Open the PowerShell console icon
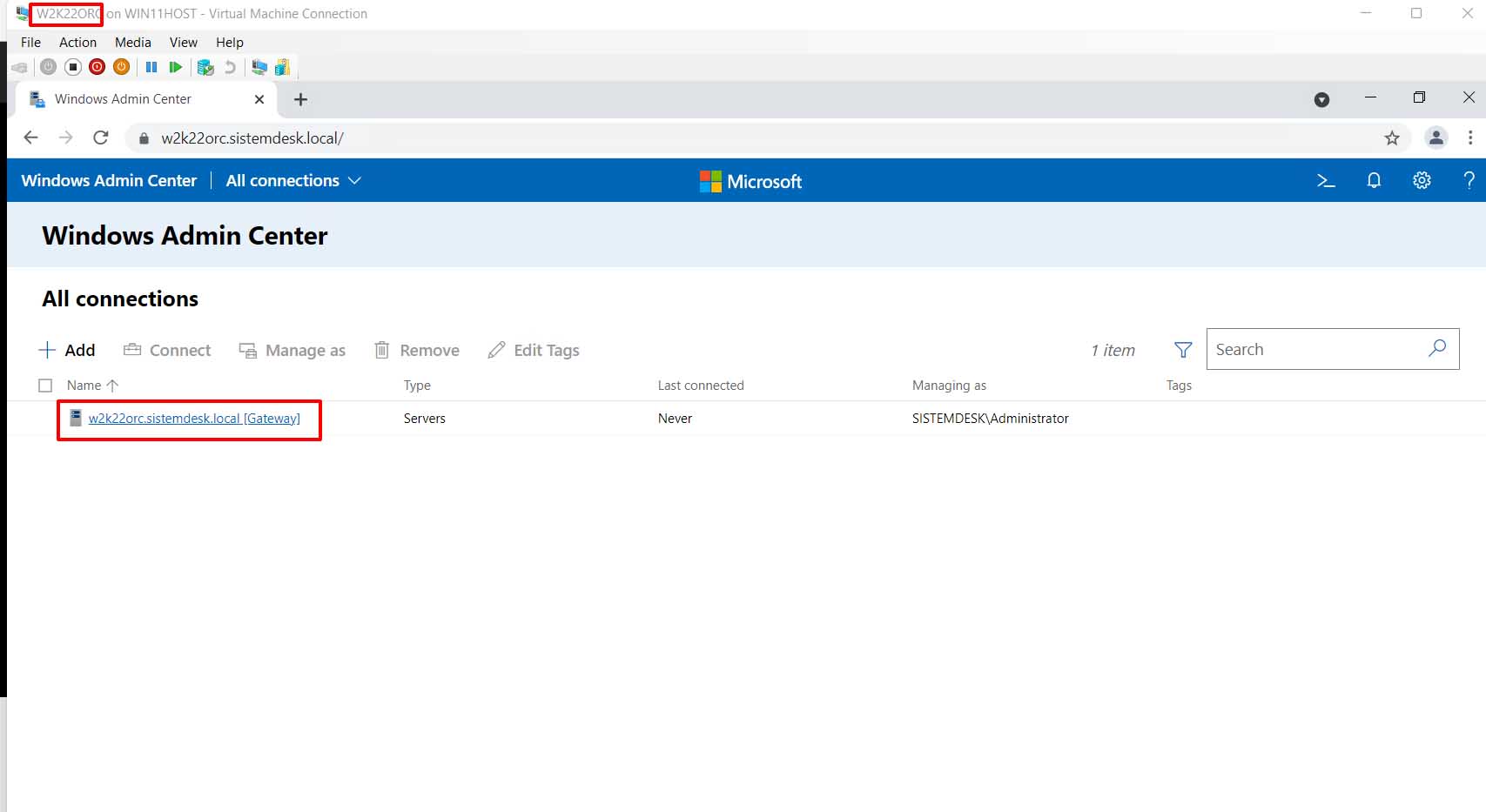 [1326, 180]
